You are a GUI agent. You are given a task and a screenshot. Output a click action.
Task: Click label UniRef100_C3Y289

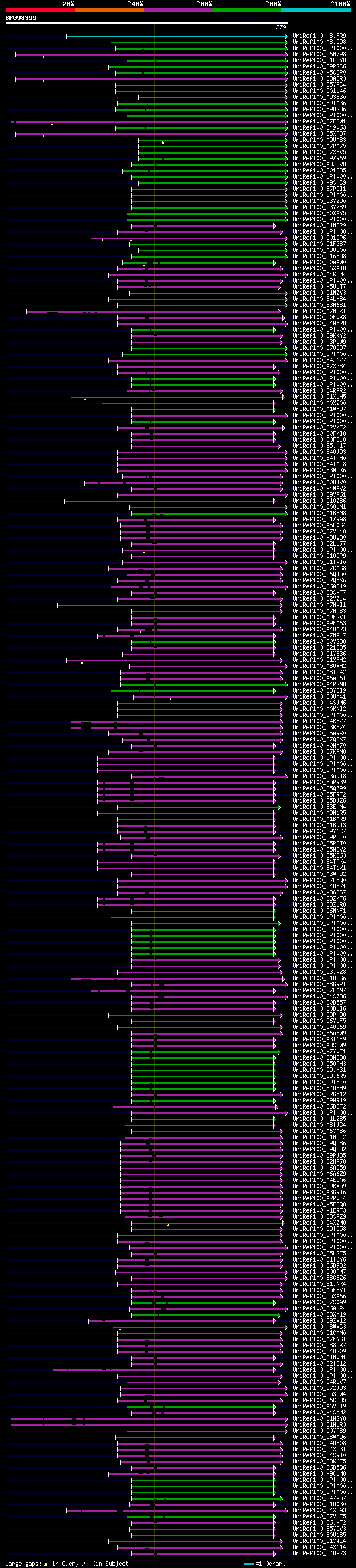pos(319,207)
